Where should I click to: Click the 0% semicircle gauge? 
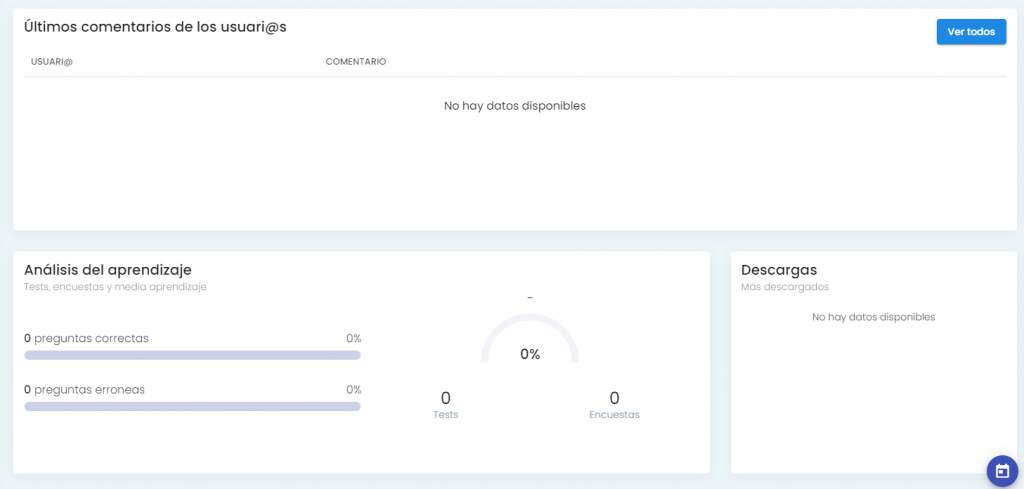point(530,339)
